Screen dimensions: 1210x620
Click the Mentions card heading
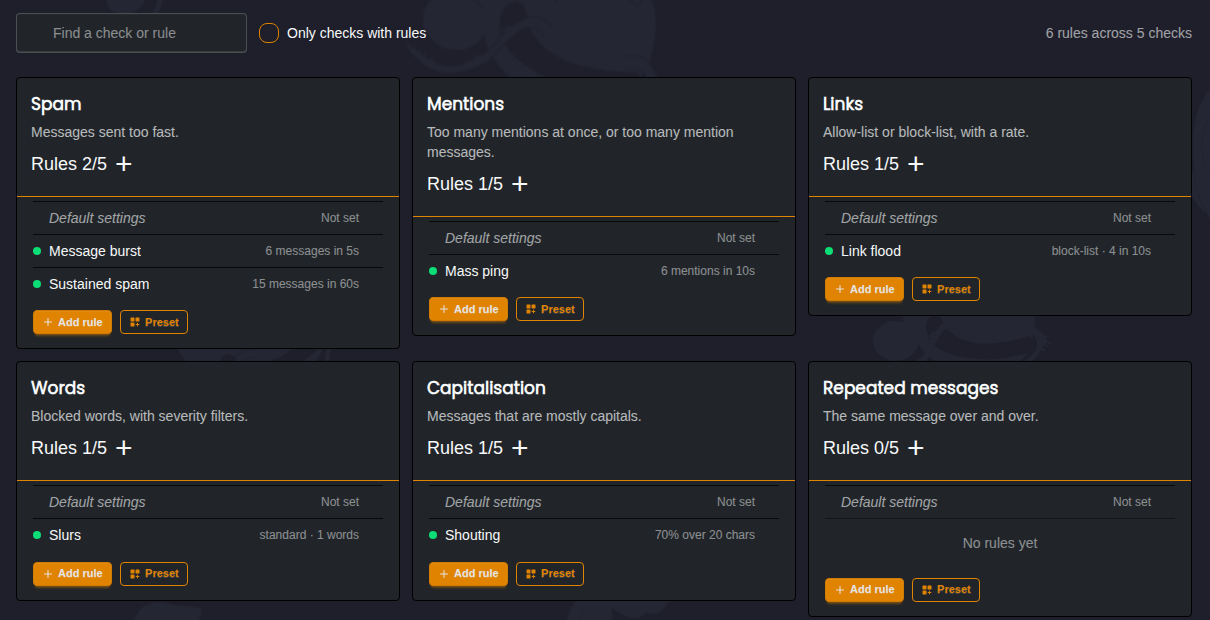point(465,104)
